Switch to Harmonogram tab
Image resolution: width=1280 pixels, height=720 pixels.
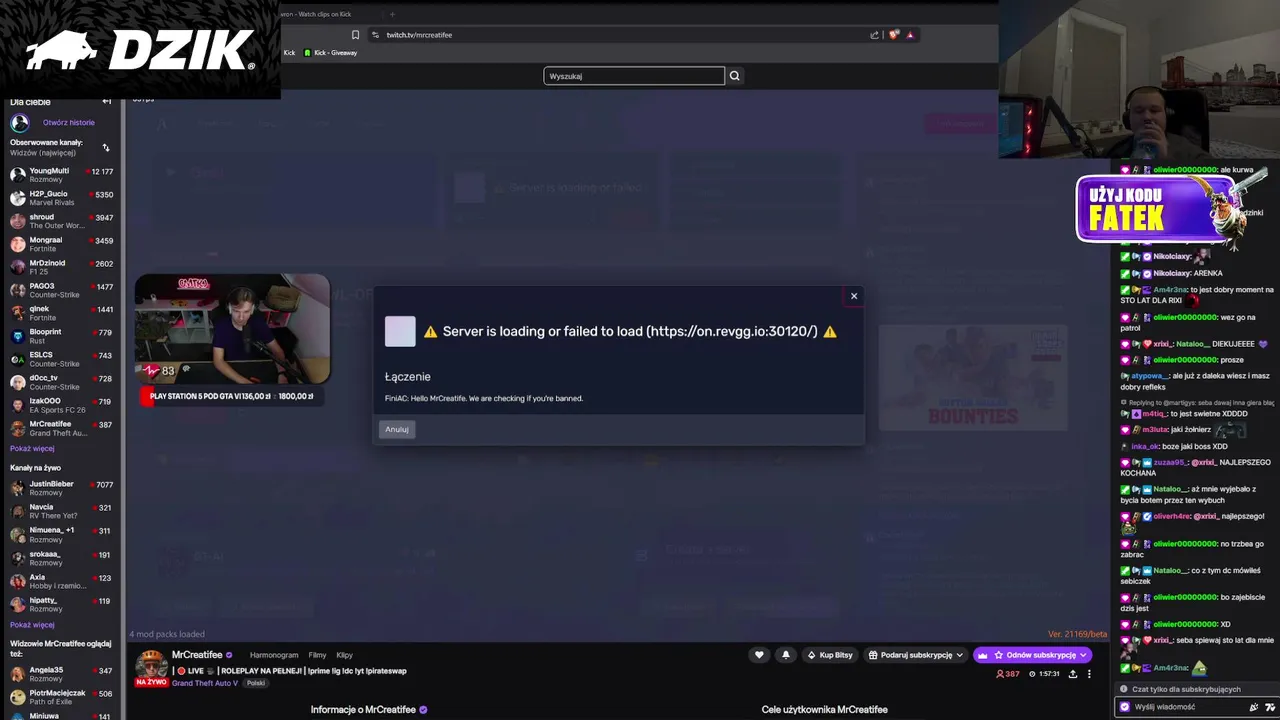point(274,655)
